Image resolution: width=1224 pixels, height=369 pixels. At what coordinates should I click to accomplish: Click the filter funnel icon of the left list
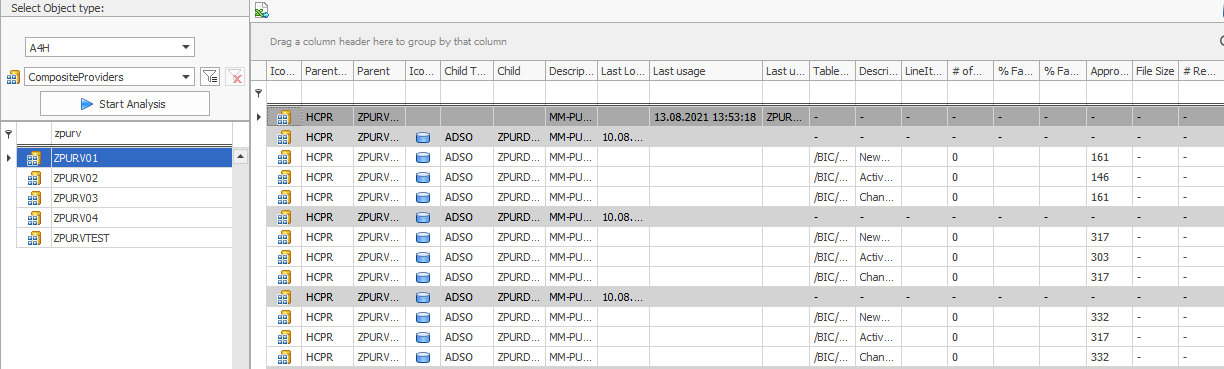point(8,134)
